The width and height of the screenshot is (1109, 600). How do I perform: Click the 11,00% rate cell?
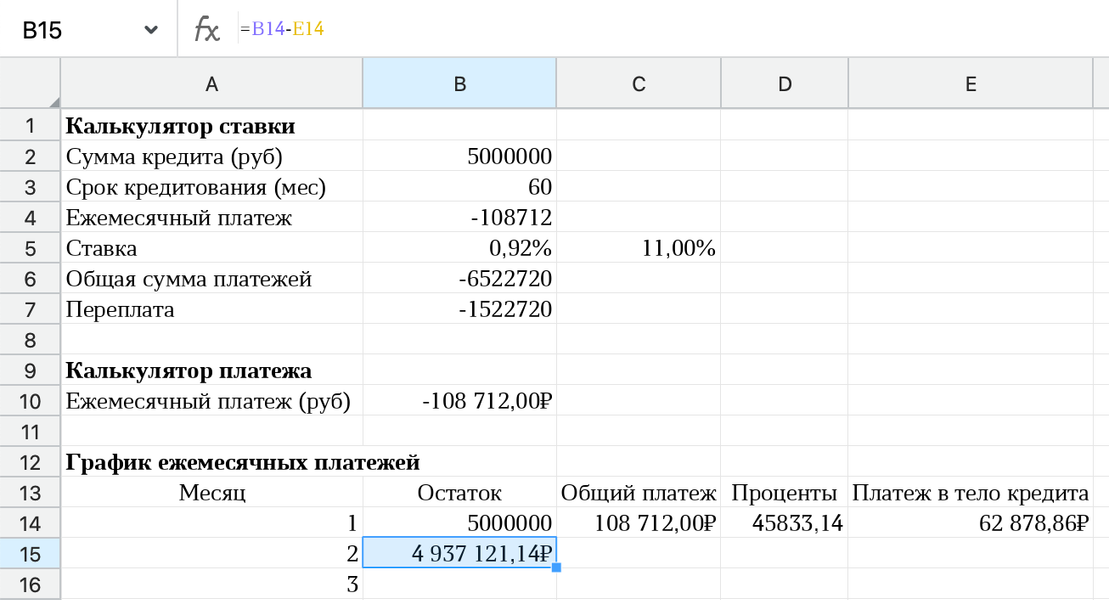[639, 248]
